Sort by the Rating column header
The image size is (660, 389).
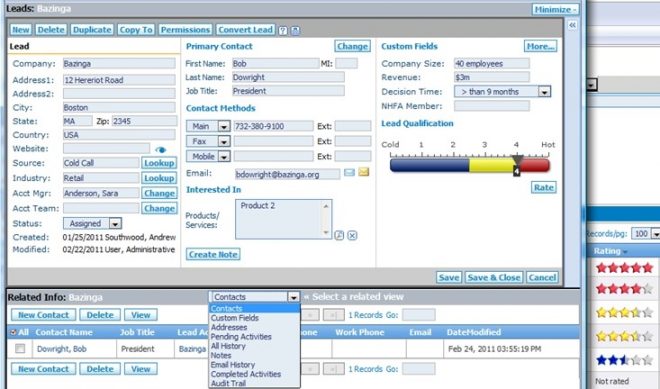[607, 251]
